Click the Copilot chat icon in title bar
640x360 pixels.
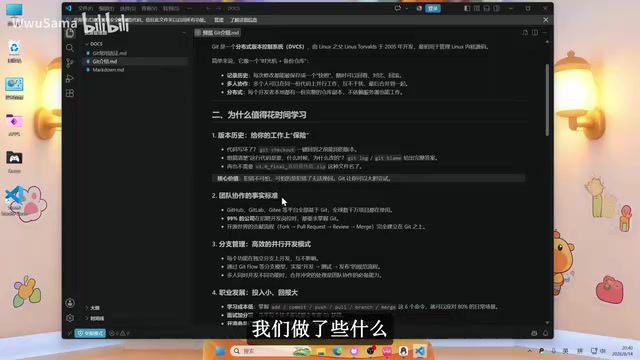pos(398,8)
